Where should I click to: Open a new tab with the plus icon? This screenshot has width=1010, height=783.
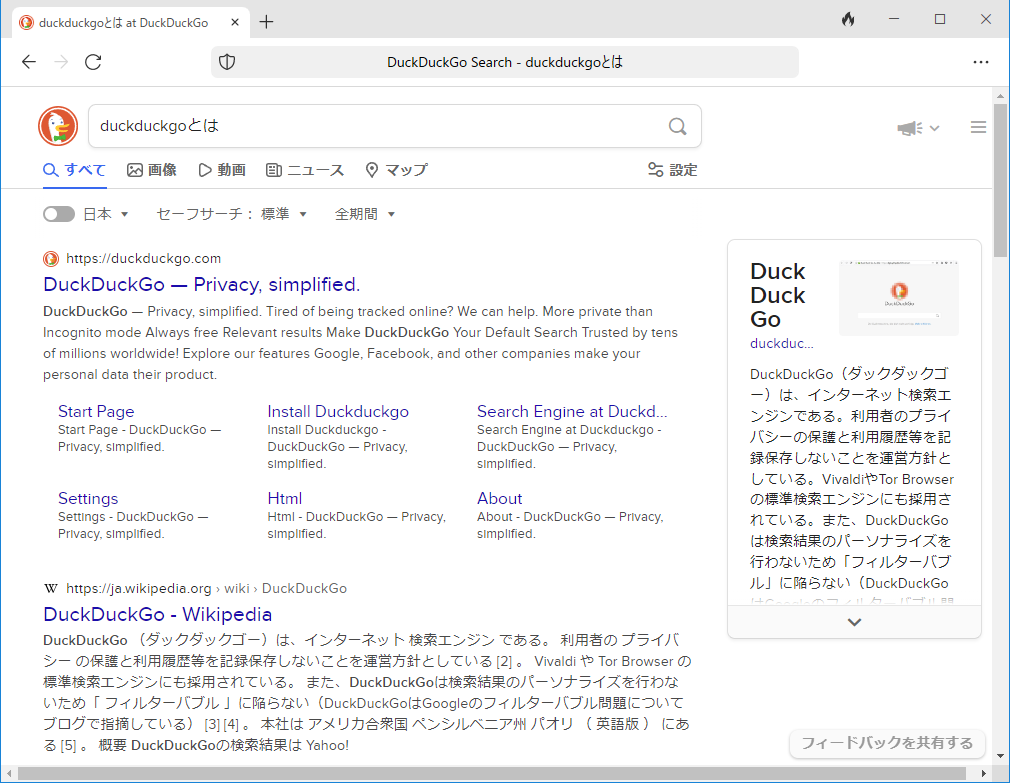[x=266, y=22]
